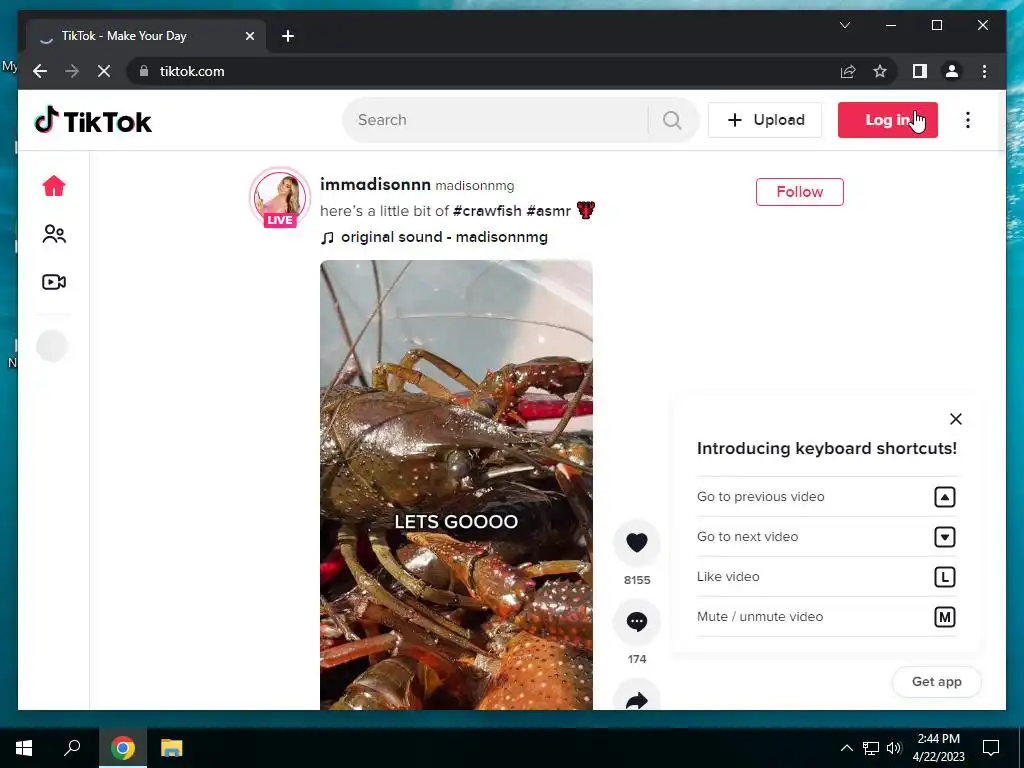Screen dimensions: 1024x768
Task: Open comments with speech bubble icon
Action: tap(637, 621)
